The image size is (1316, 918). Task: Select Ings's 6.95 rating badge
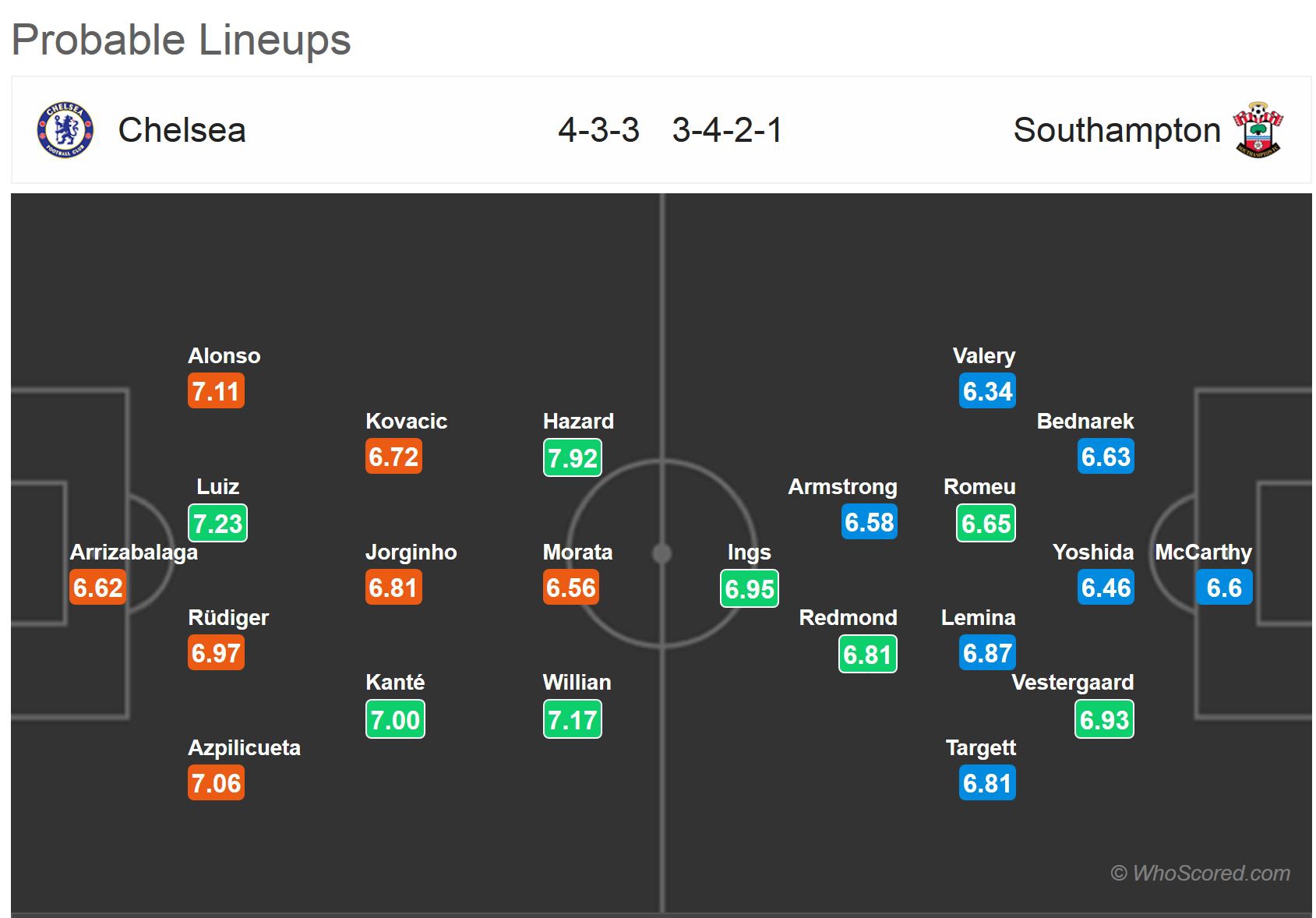749,588
